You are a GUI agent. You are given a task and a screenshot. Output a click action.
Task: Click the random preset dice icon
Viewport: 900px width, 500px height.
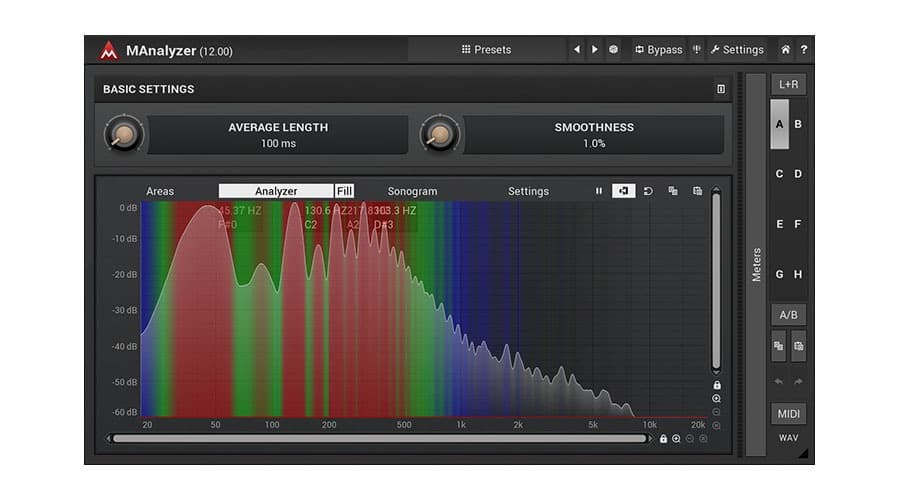614,49
